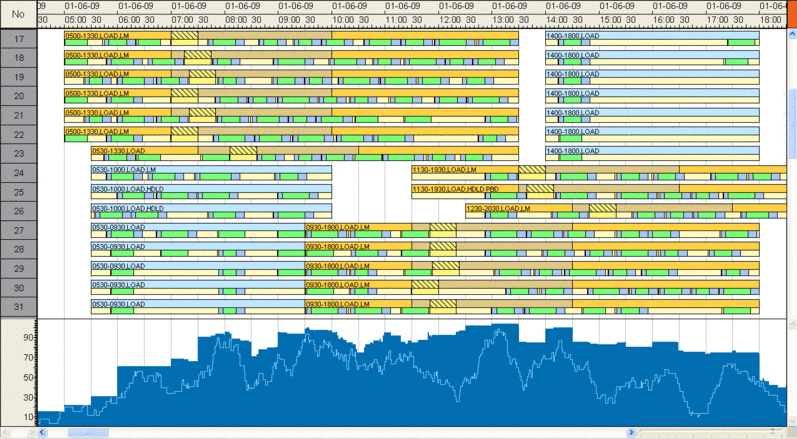Click the bottom horizontal scrollbar thumb
797x439 pixels.
(88, 433)
